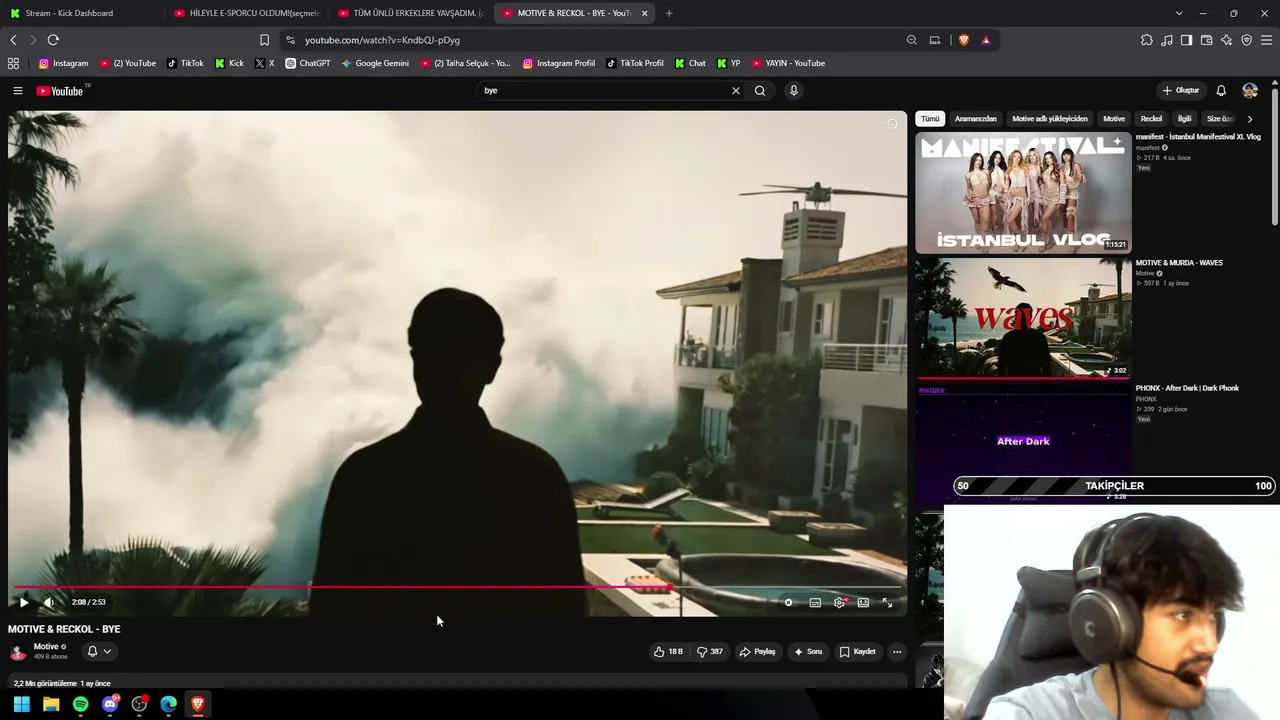The width and height of the screenshot is (1280, 720).
Task: Open Leo AI sparkle icon
Action: coord(1227,40)
